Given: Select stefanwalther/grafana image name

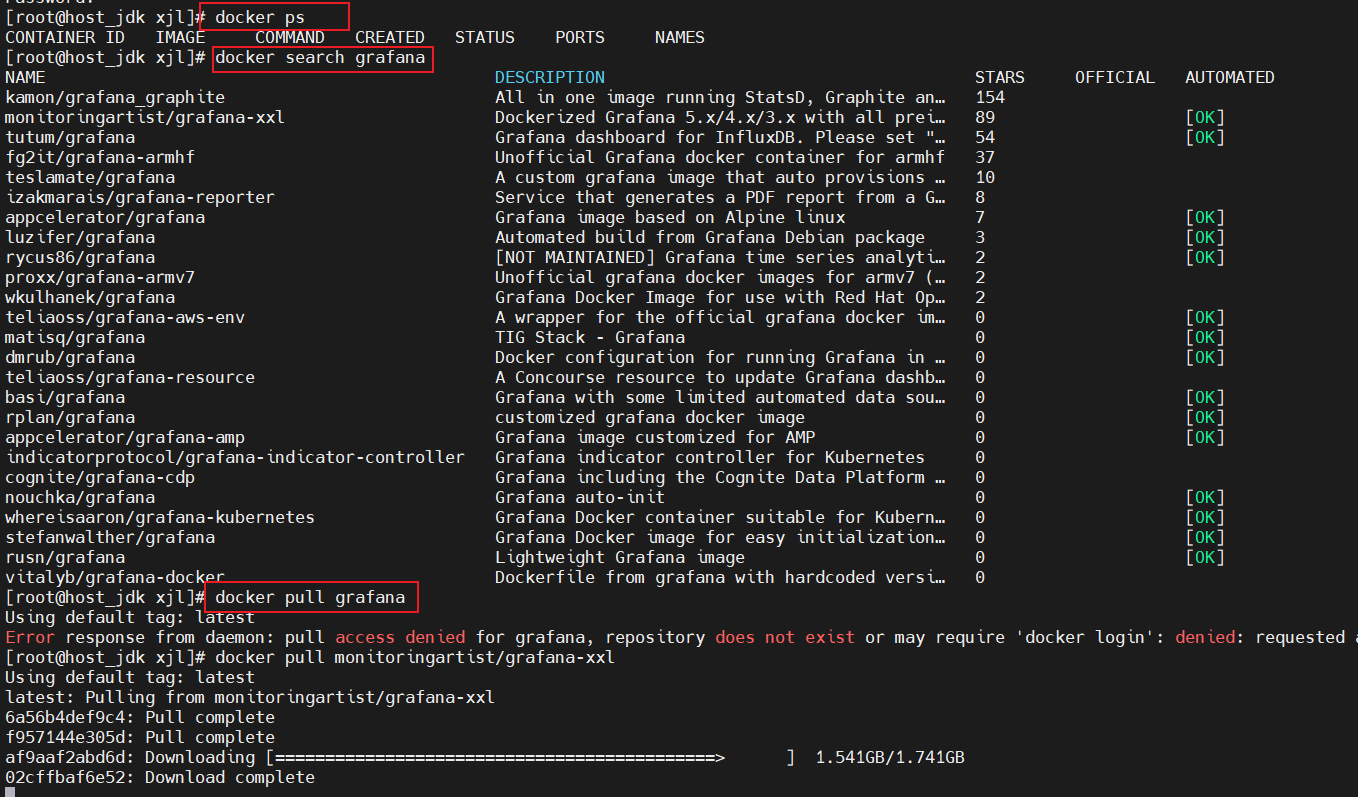Looking at the screenshot, I should [x=110, y=537].
